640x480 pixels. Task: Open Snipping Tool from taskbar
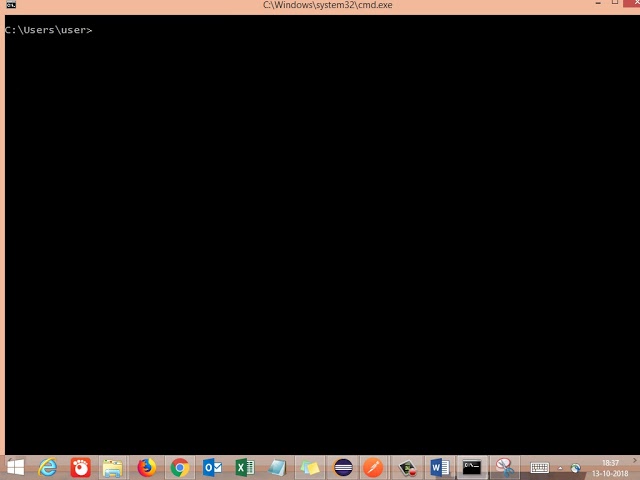[505, 467]
